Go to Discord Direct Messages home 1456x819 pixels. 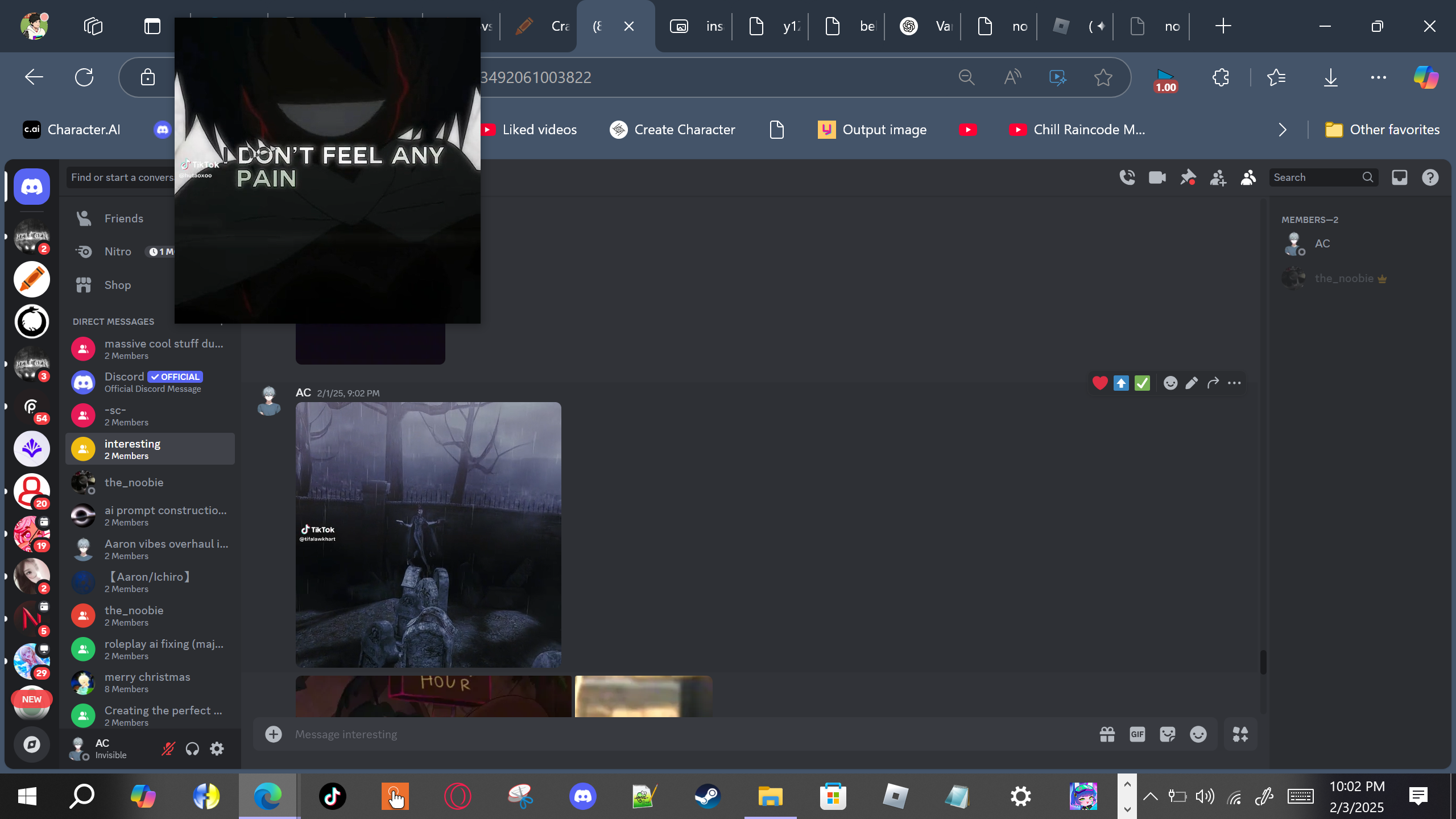[32, 187]
